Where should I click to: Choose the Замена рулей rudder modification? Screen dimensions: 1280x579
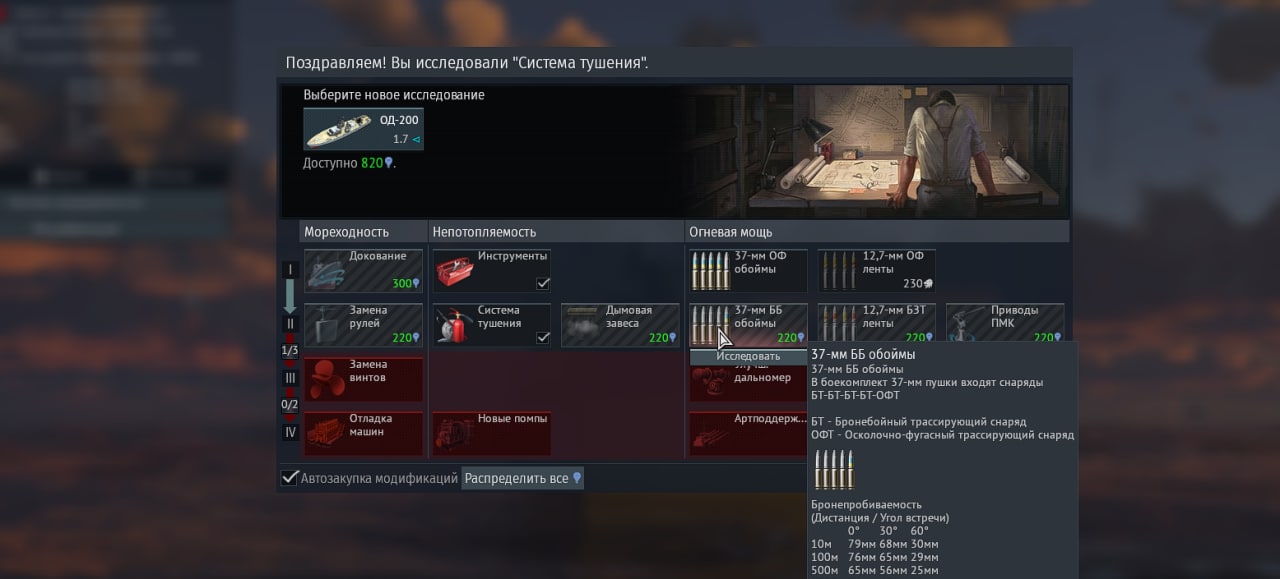(363, 325)
